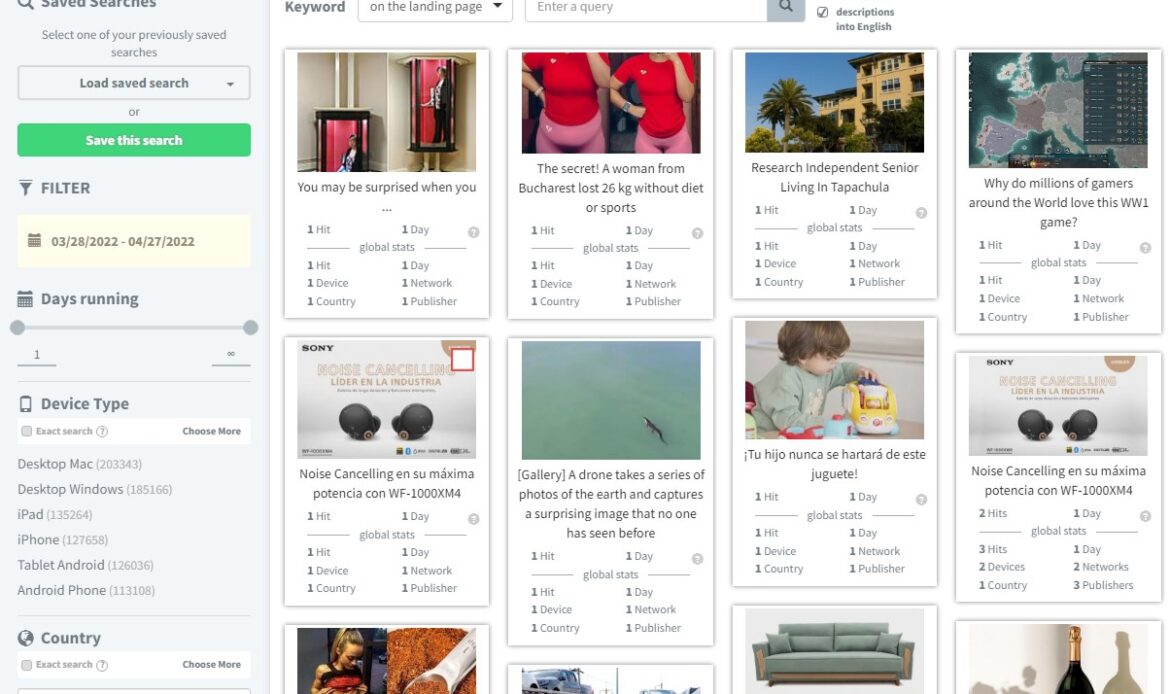Click help icon on the Tapachula Senior Living ad
The image size is (1170, 694).
(x=922, y=213)
